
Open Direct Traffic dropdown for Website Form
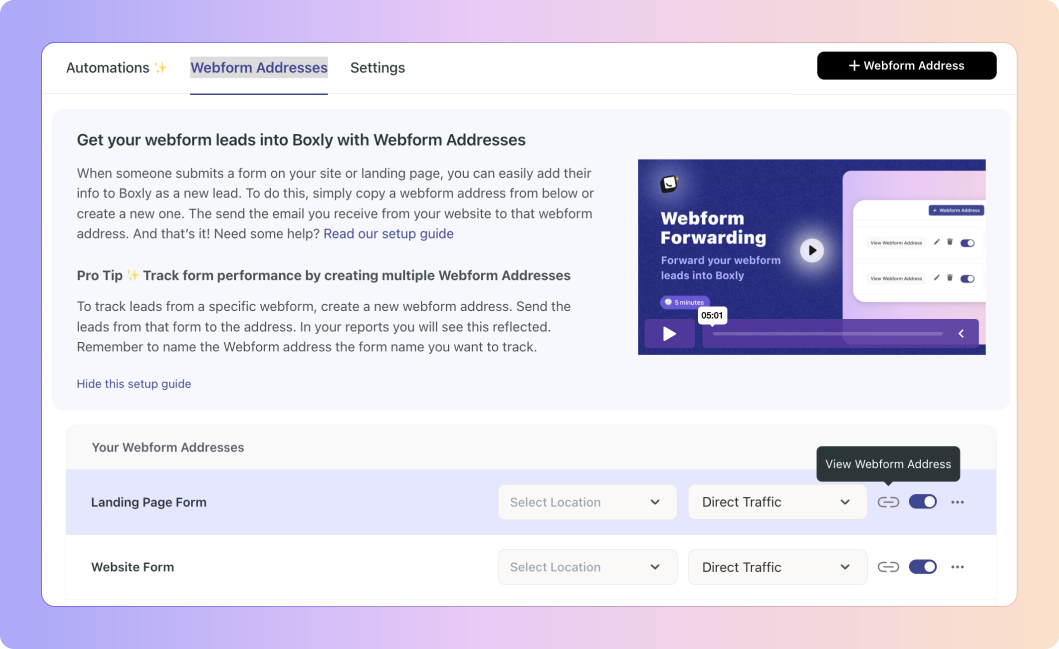coord(777,567)
